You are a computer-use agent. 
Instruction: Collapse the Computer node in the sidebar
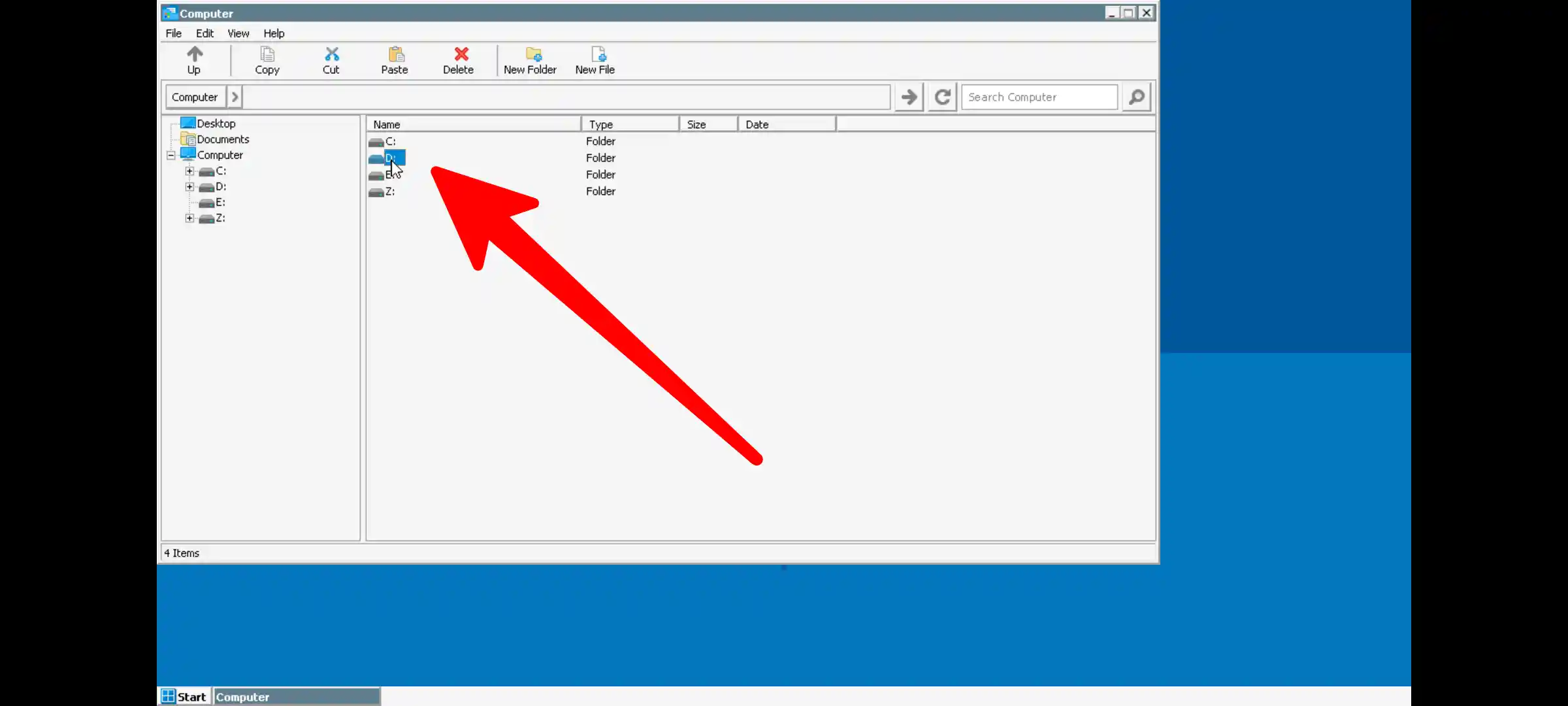[171, 155]
